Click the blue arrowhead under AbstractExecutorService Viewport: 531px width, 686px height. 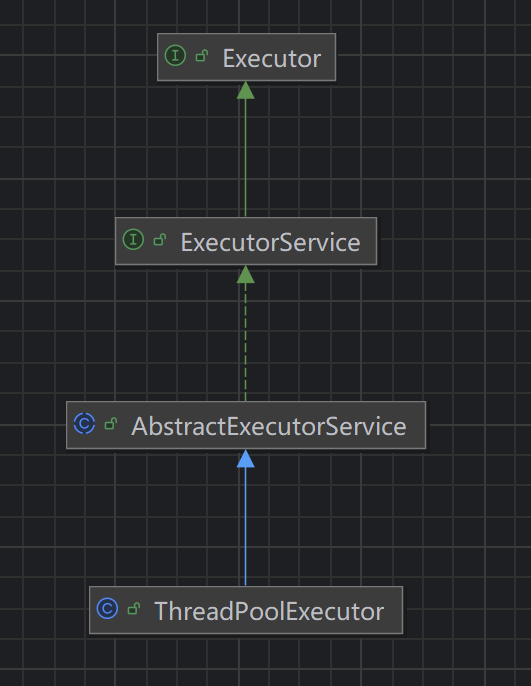pos(245,458)
